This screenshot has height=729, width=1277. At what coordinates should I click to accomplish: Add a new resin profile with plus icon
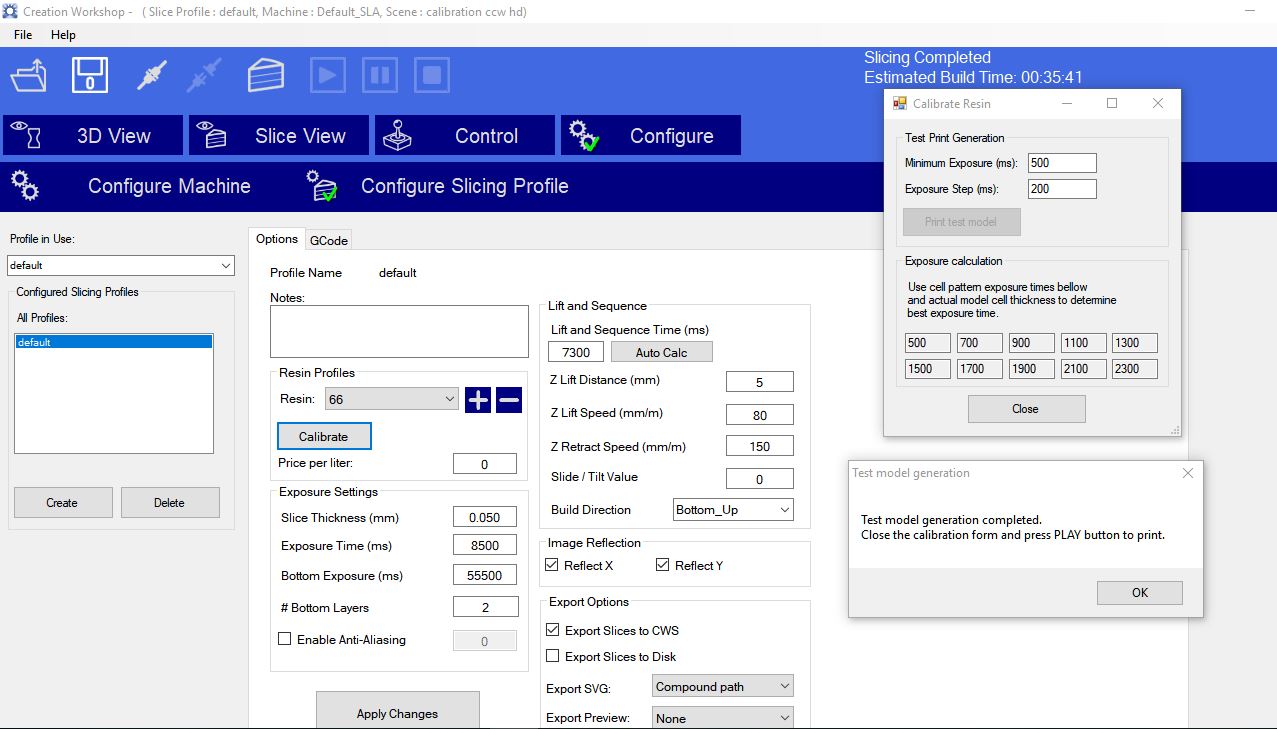(x=478, y=400)
